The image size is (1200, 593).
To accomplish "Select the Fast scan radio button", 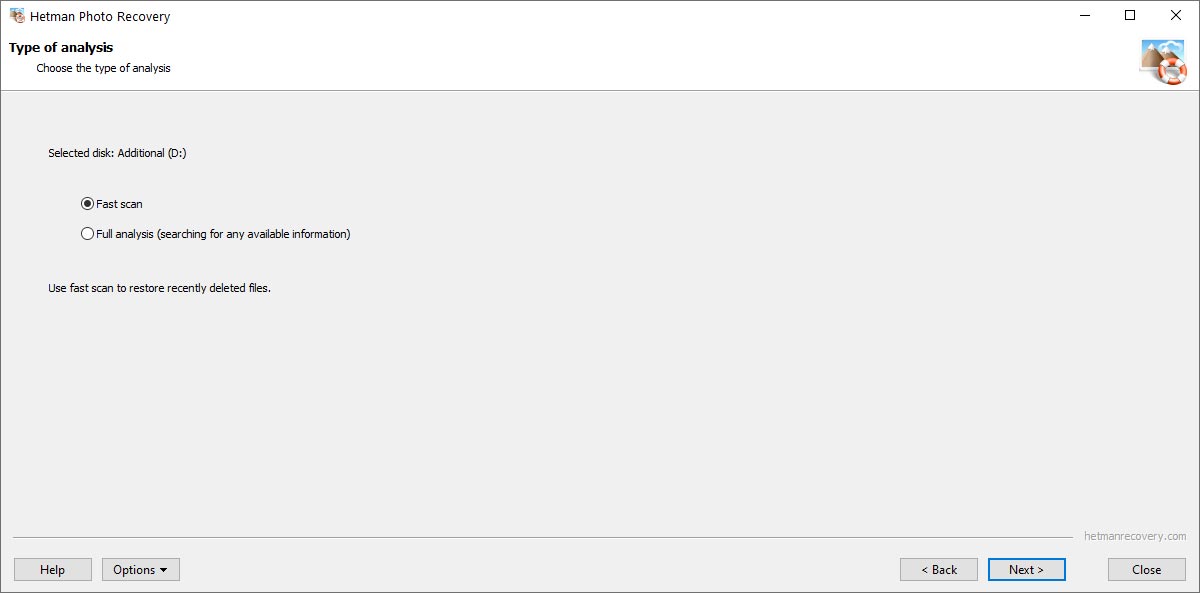I will coord(87,204).
